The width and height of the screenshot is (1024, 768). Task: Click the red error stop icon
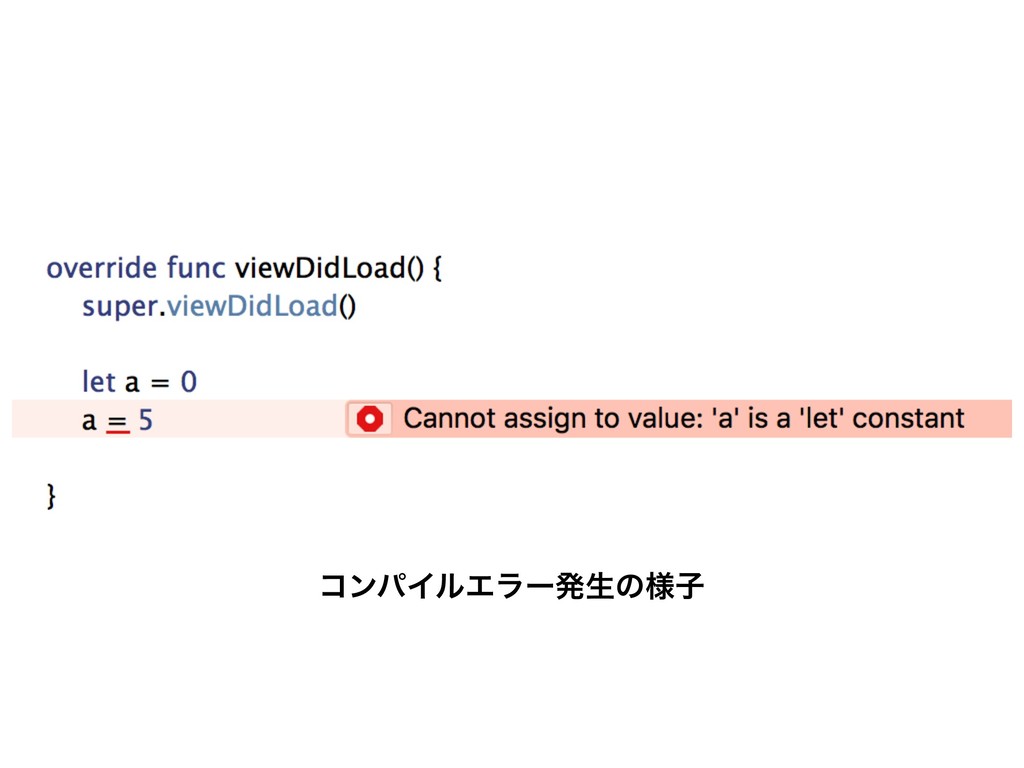pos(370,419)
